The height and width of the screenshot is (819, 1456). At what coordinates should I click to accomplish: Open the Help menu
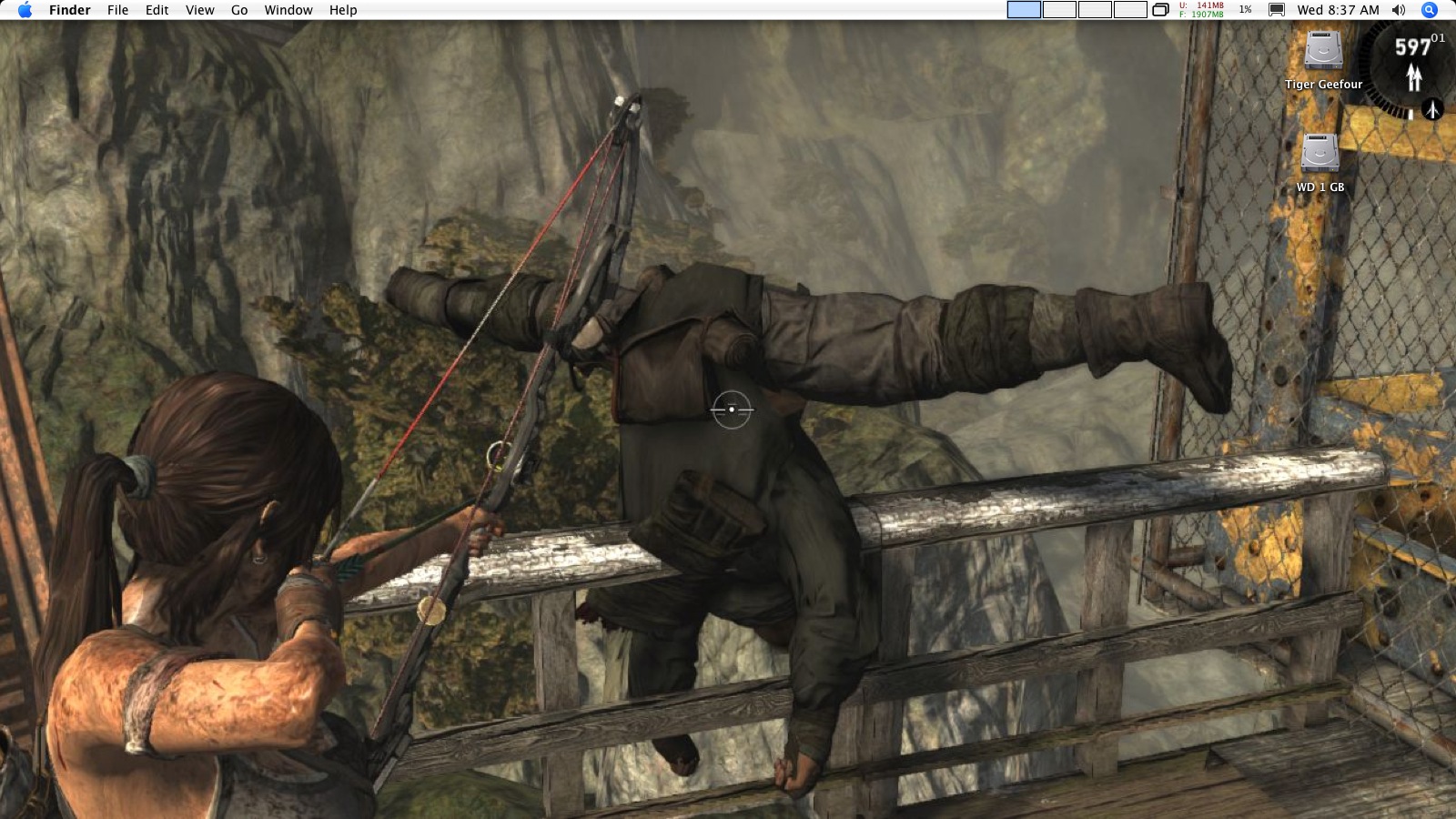(x=343, y=10)
